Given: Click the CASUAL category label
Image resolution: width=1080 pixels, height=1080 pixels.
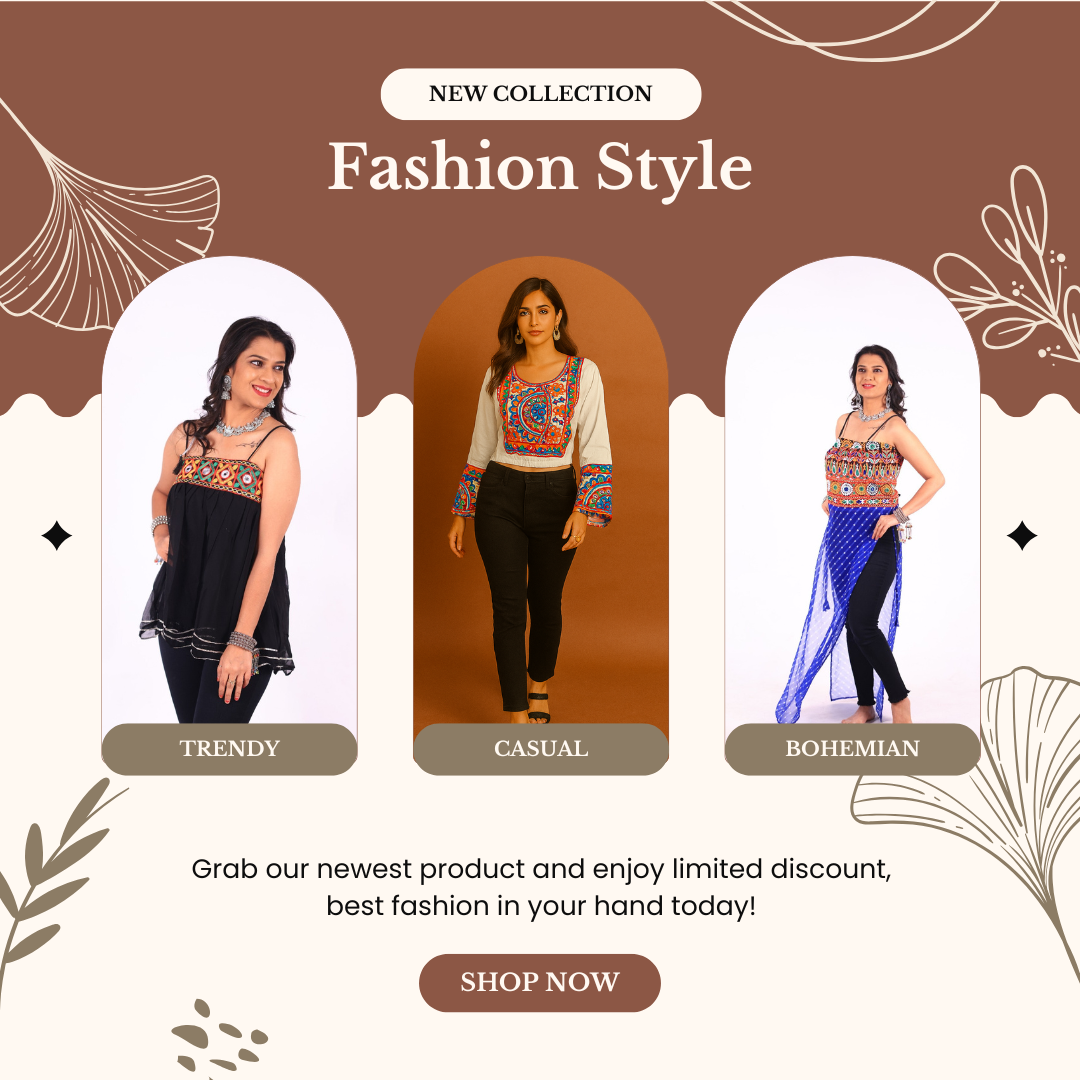Looking at the screenshot, I should (541, 749).
